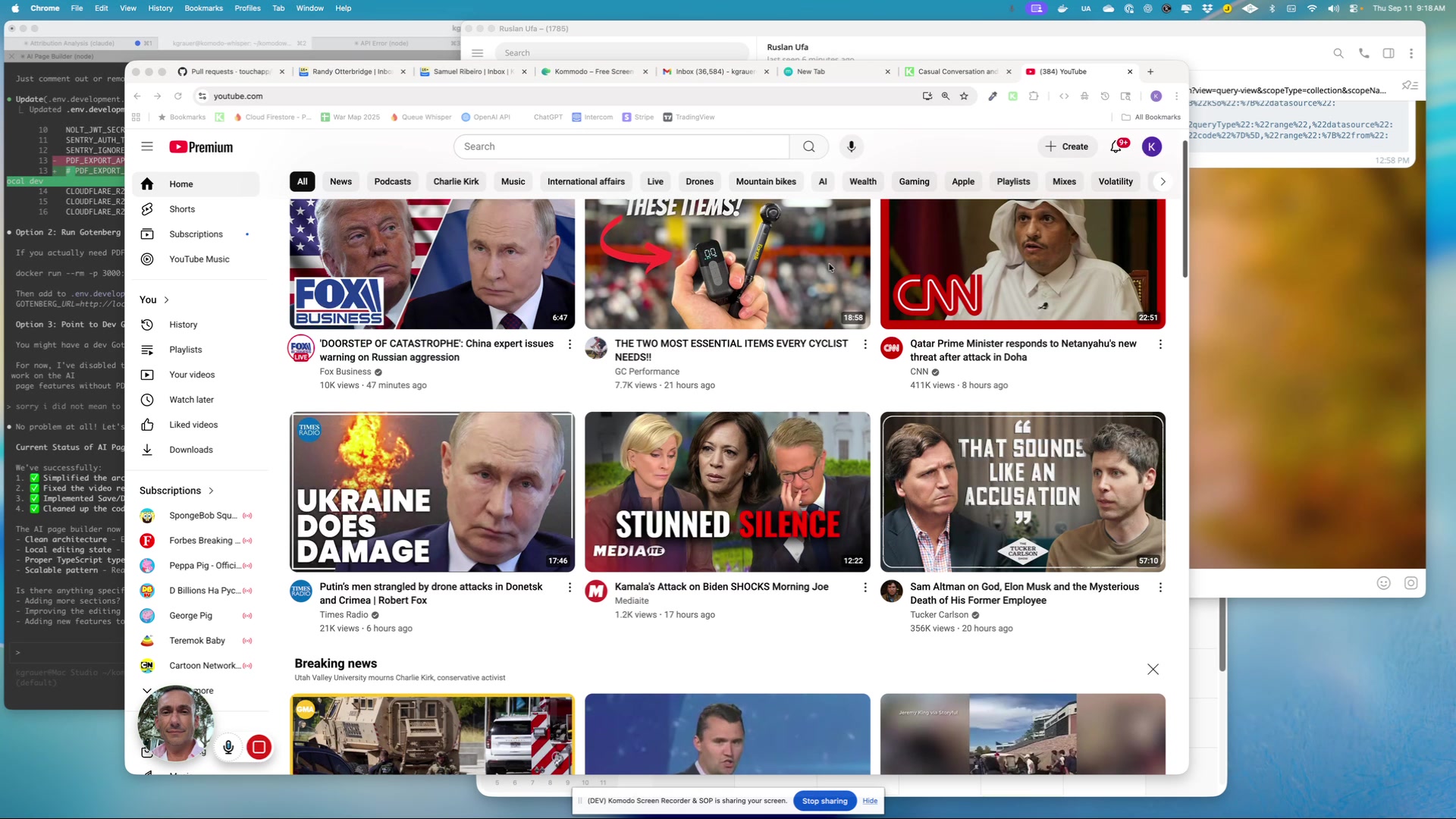Screen dimensions: 1456x819
Task: Open the Create button menu
Action: point(1067,146)
